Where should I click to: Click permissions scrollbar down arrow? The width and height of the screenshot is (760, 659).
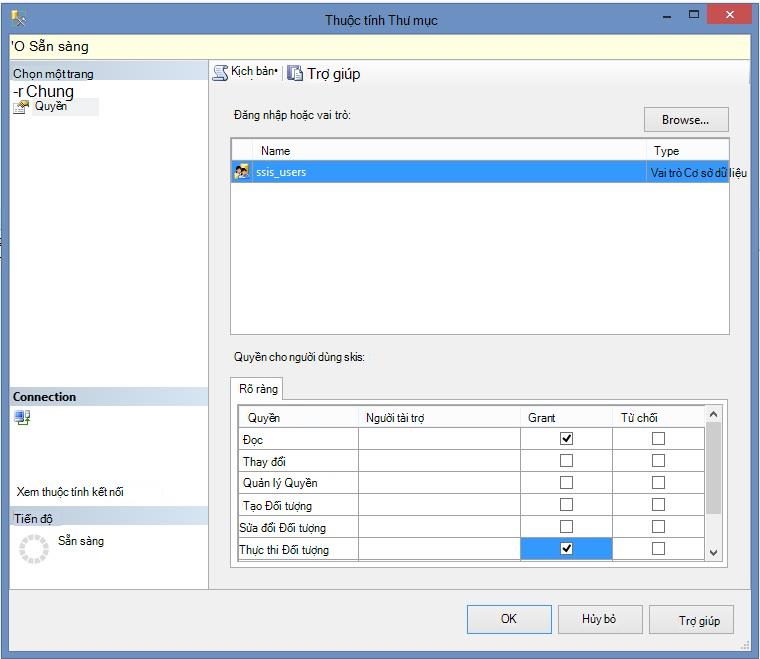click(713, 552)
